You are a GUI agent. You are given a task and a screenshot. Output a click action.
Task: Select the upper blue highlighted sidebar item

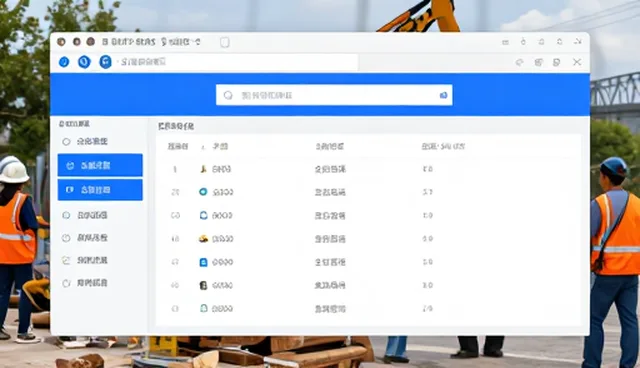pos(100,165)
